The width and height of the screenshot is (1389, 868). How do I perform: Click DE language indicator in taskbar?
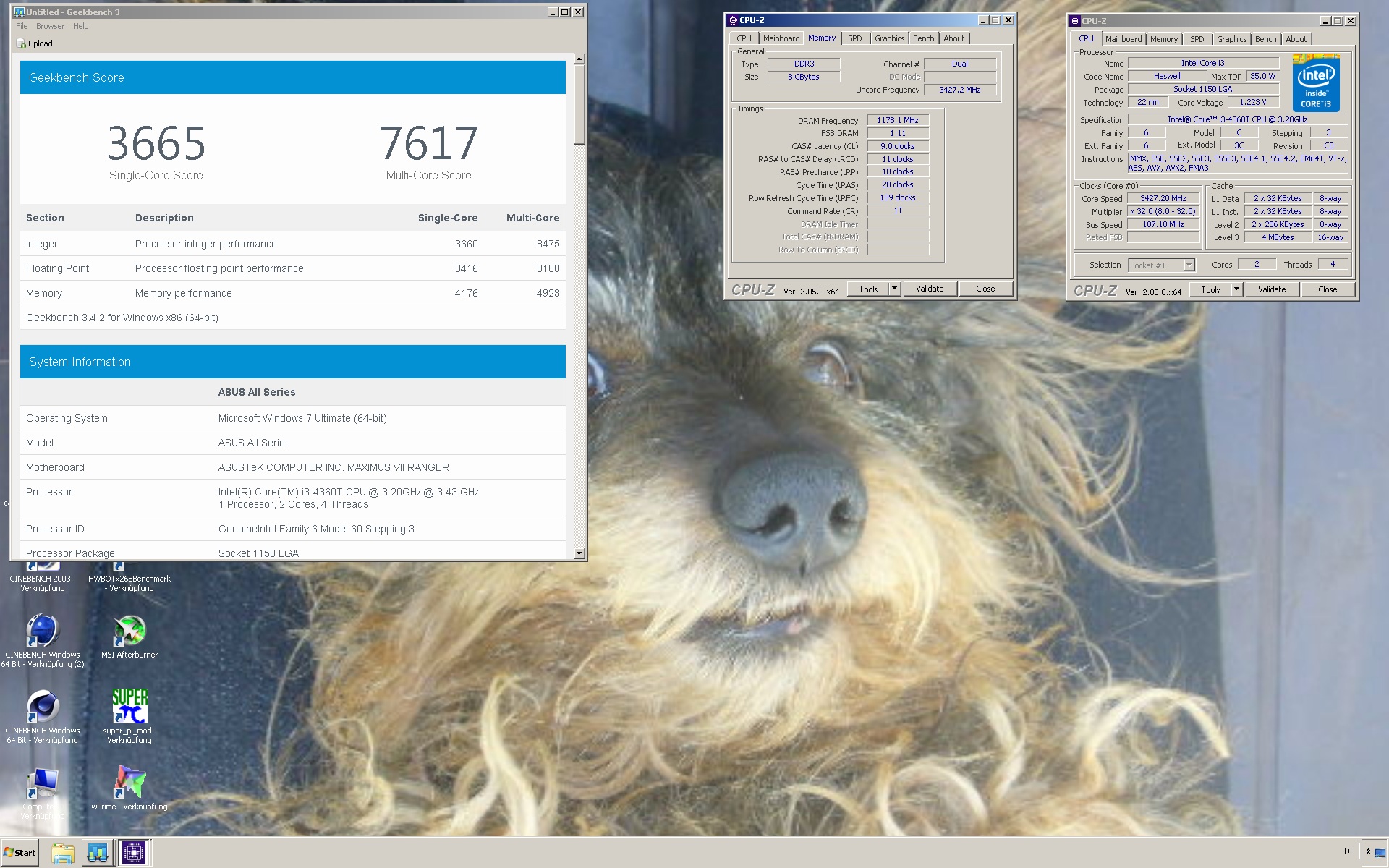1348,851
